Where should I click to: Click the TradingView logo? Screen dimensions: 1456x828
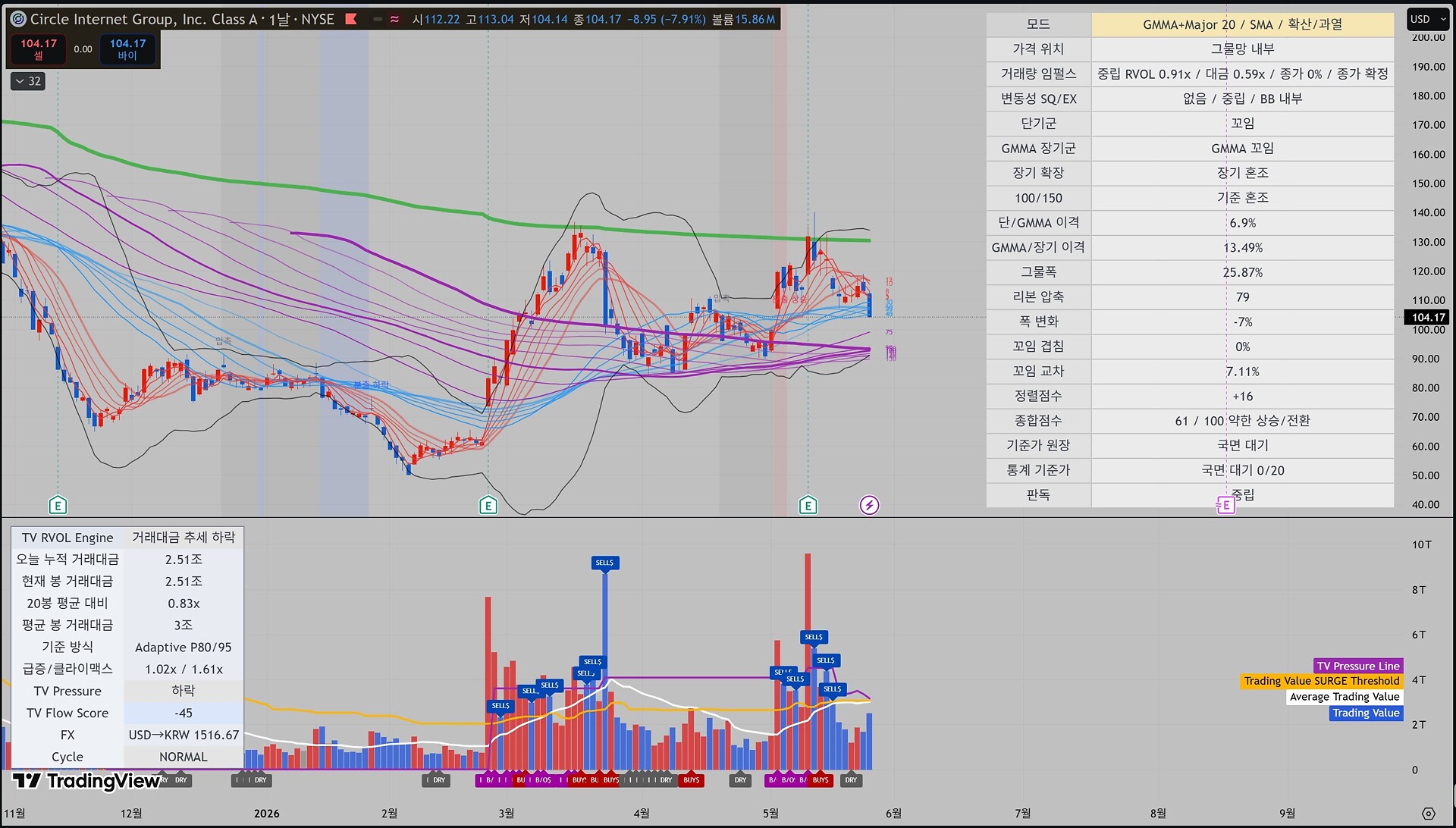click(86, 781)
